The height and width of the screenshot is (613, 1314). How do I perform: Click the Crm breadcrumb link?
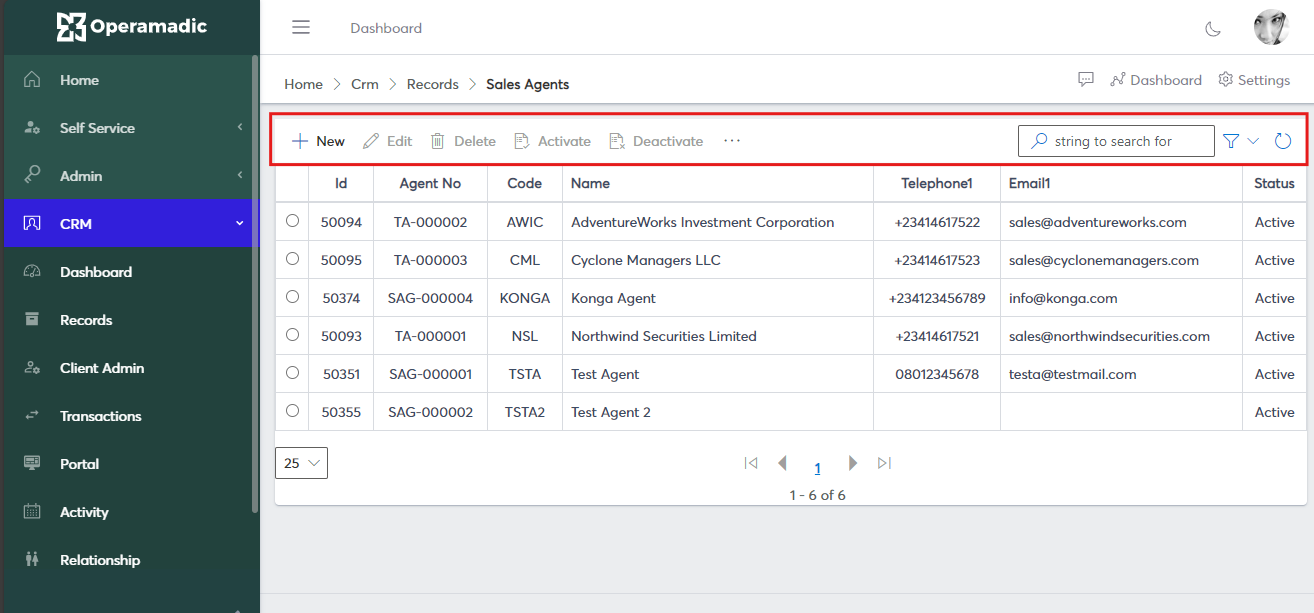pos(365,84)
